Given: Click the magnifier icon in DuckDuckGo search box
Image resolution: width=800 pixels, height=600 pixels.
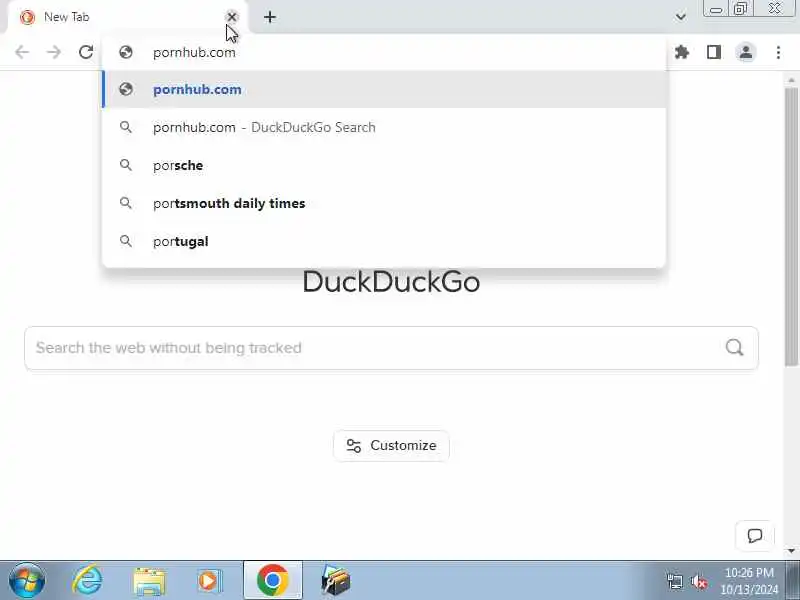Looking at the screenshot, I should tap(734, 347).
